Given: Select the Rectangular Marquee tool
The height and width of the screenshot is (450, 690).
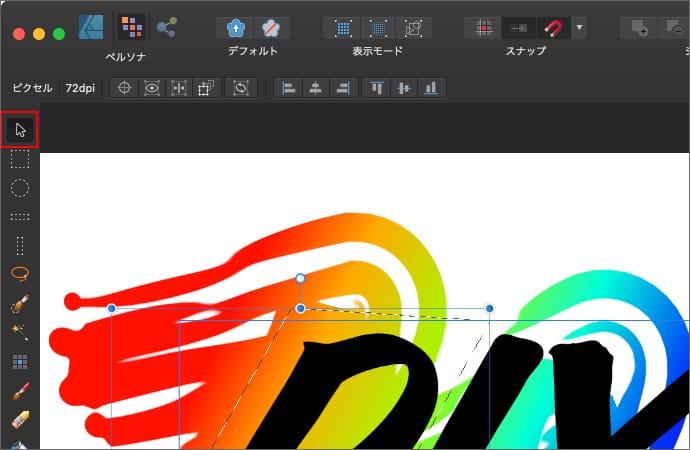Looking at the screenshot, I should tap(20, 159).
